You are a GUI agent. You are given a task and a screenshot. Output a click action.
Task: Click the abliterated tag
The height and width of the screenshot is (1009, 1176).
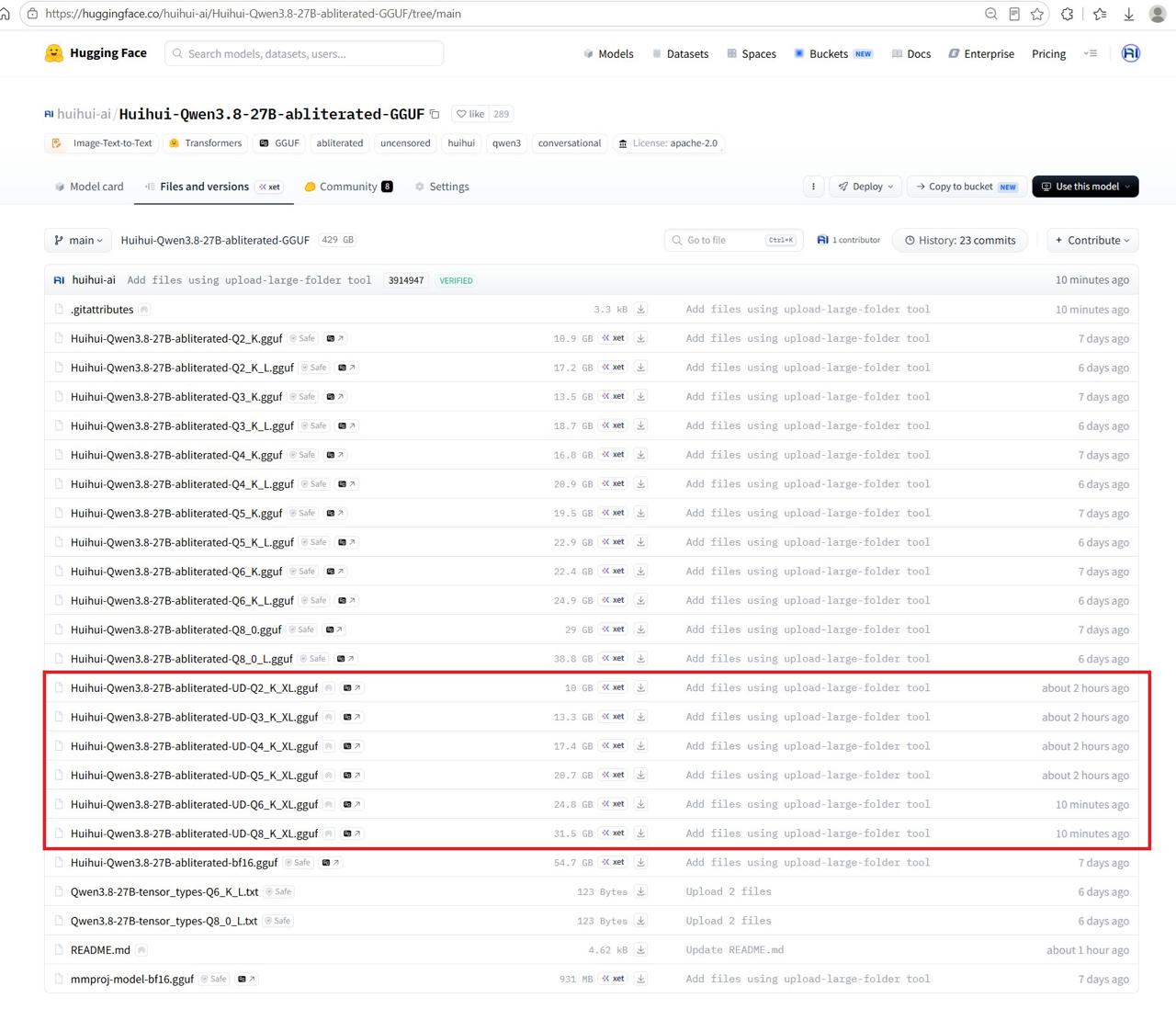pos(340,143)
